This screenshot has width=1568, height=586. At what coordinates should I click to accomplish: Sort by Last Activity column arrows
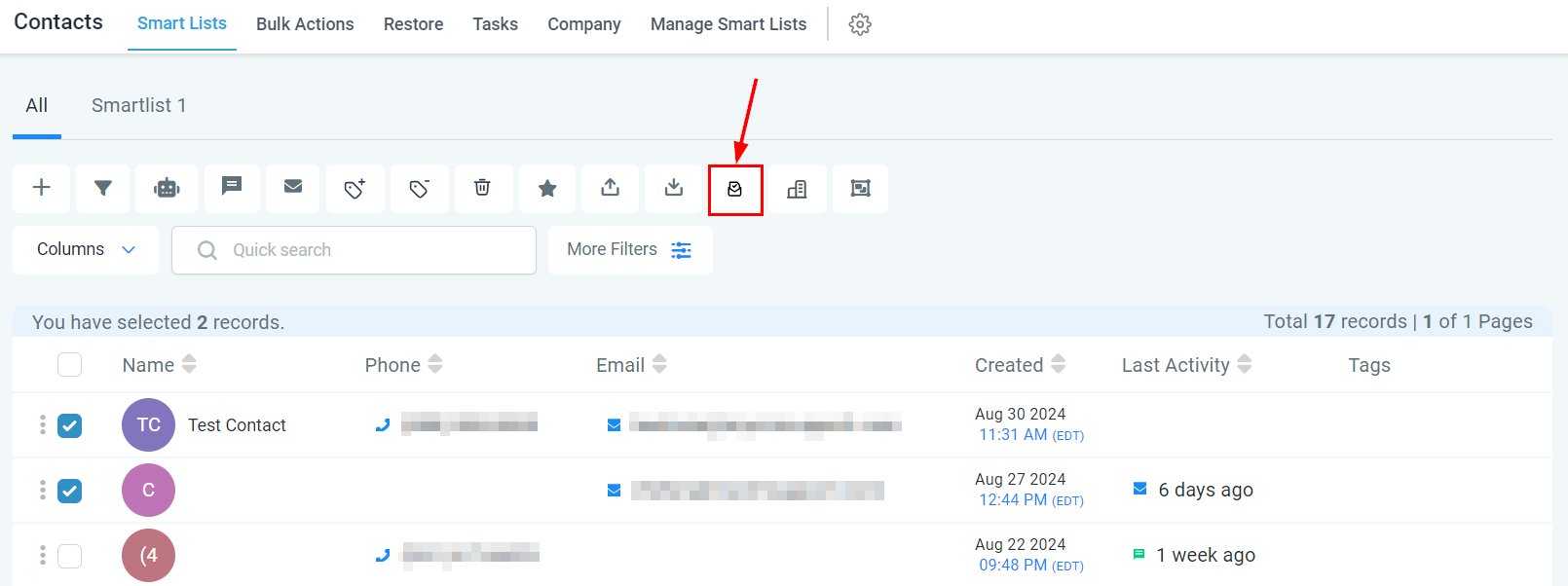point(1245,364)
